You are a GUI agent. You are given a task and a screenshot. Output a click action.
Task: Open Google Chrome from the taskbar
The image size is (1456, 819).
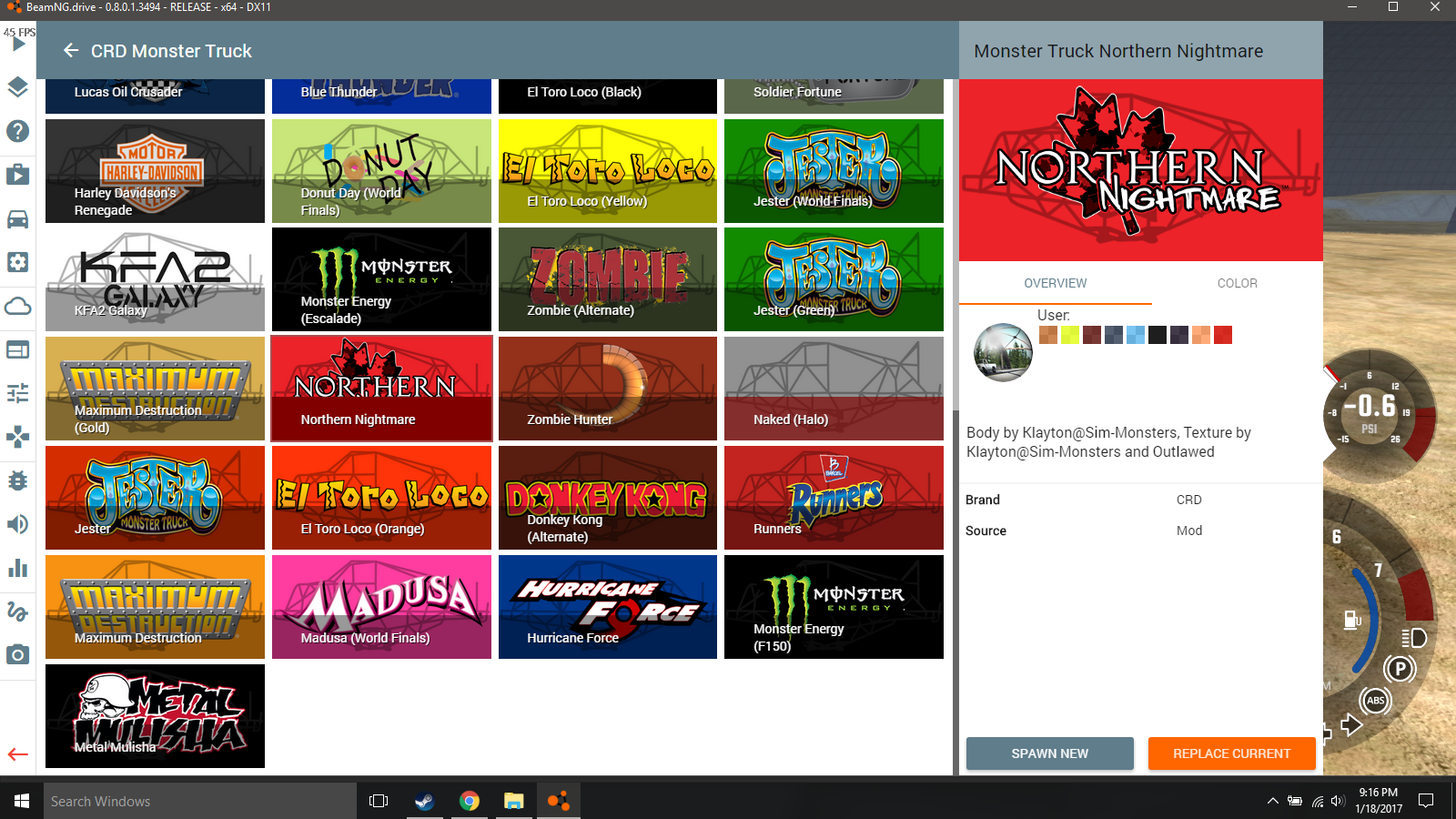coord(470,801)
